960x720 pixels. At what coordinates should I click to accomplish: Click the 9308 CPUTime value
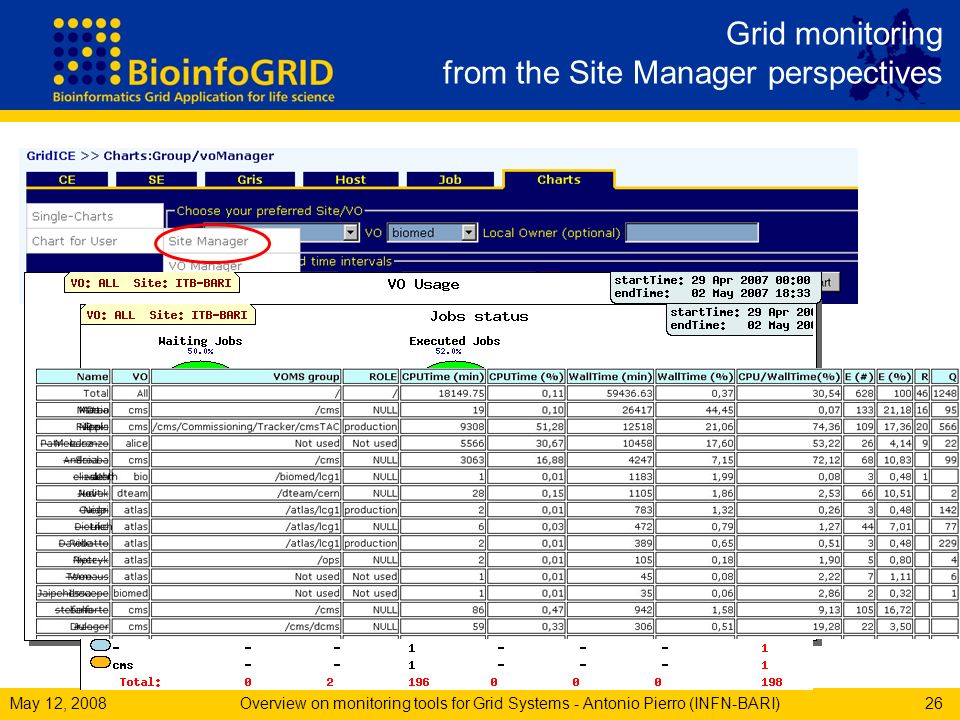point(443,427)
